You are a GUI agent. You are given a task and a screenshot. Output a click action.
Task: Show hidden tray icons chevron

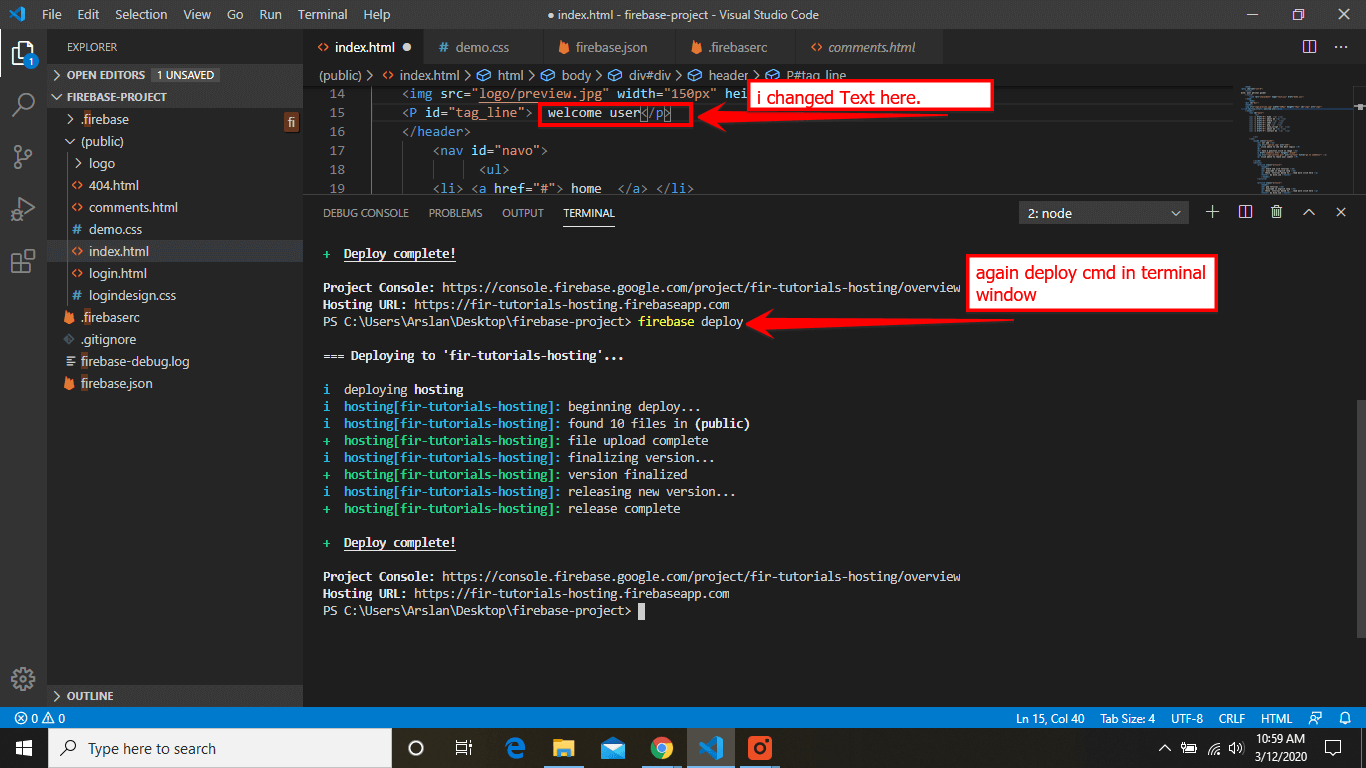(1165, 748)
